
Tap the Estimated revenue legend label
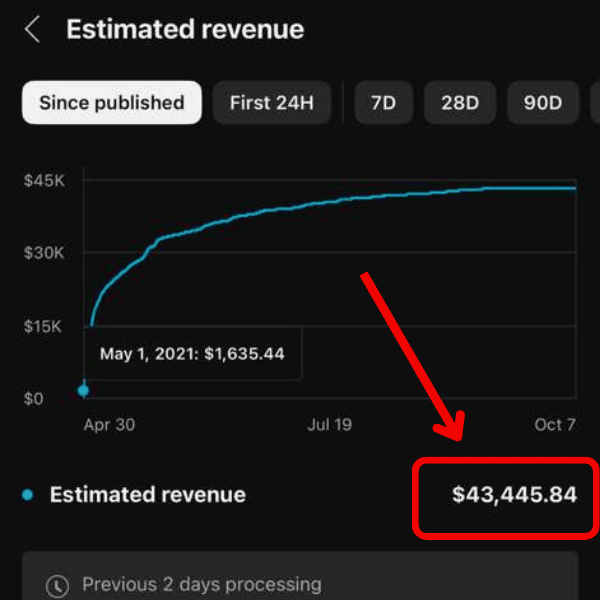[x=147, y=494]
